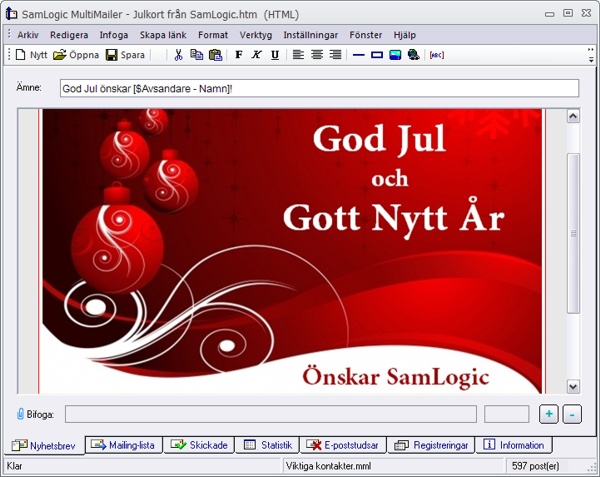The height and width of the screenshot is (477, 600).
Task: Create a new document with Nytt
Action: point(31,55)
